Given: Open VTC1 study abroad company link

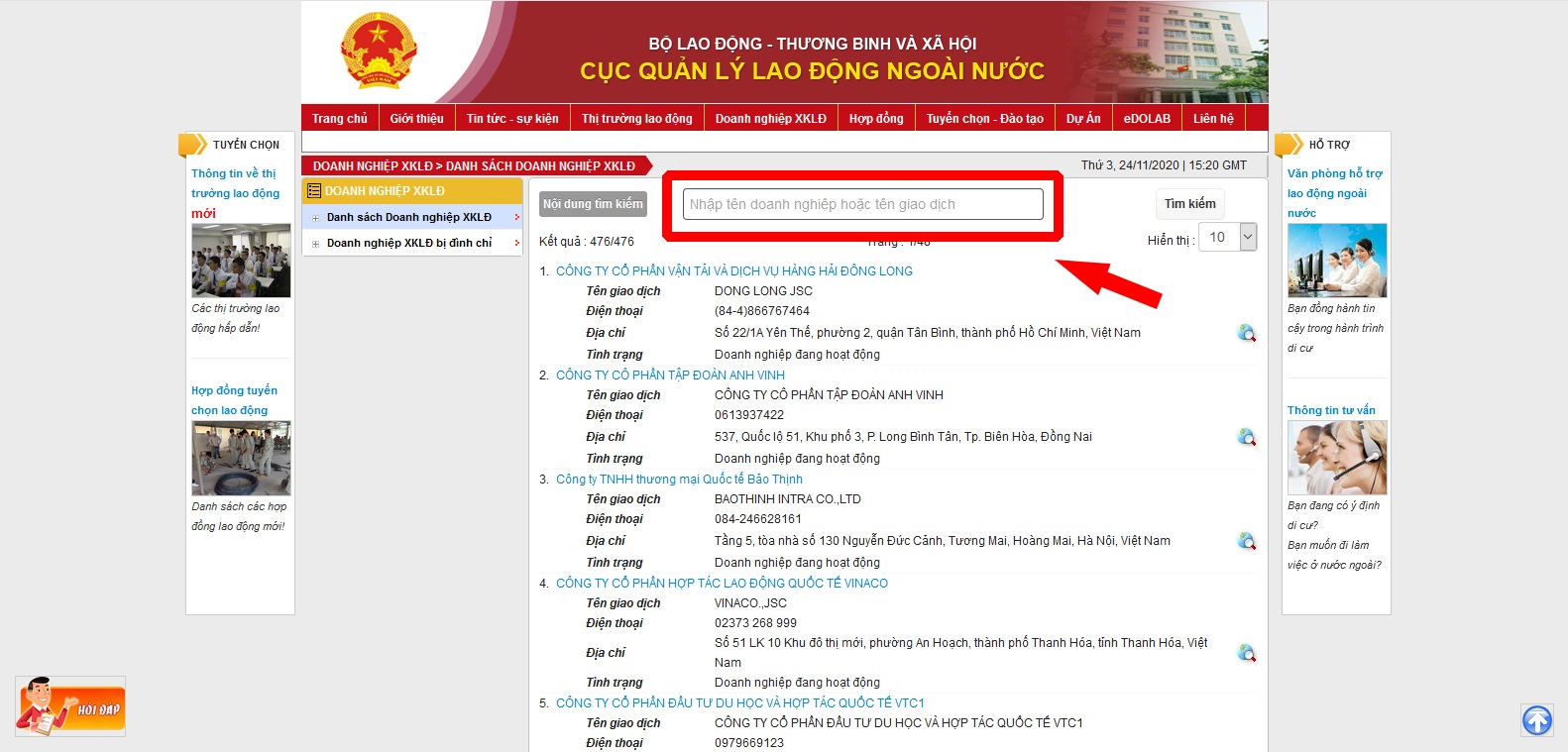Looking at the screenshot, I should [x=740, y=702].
